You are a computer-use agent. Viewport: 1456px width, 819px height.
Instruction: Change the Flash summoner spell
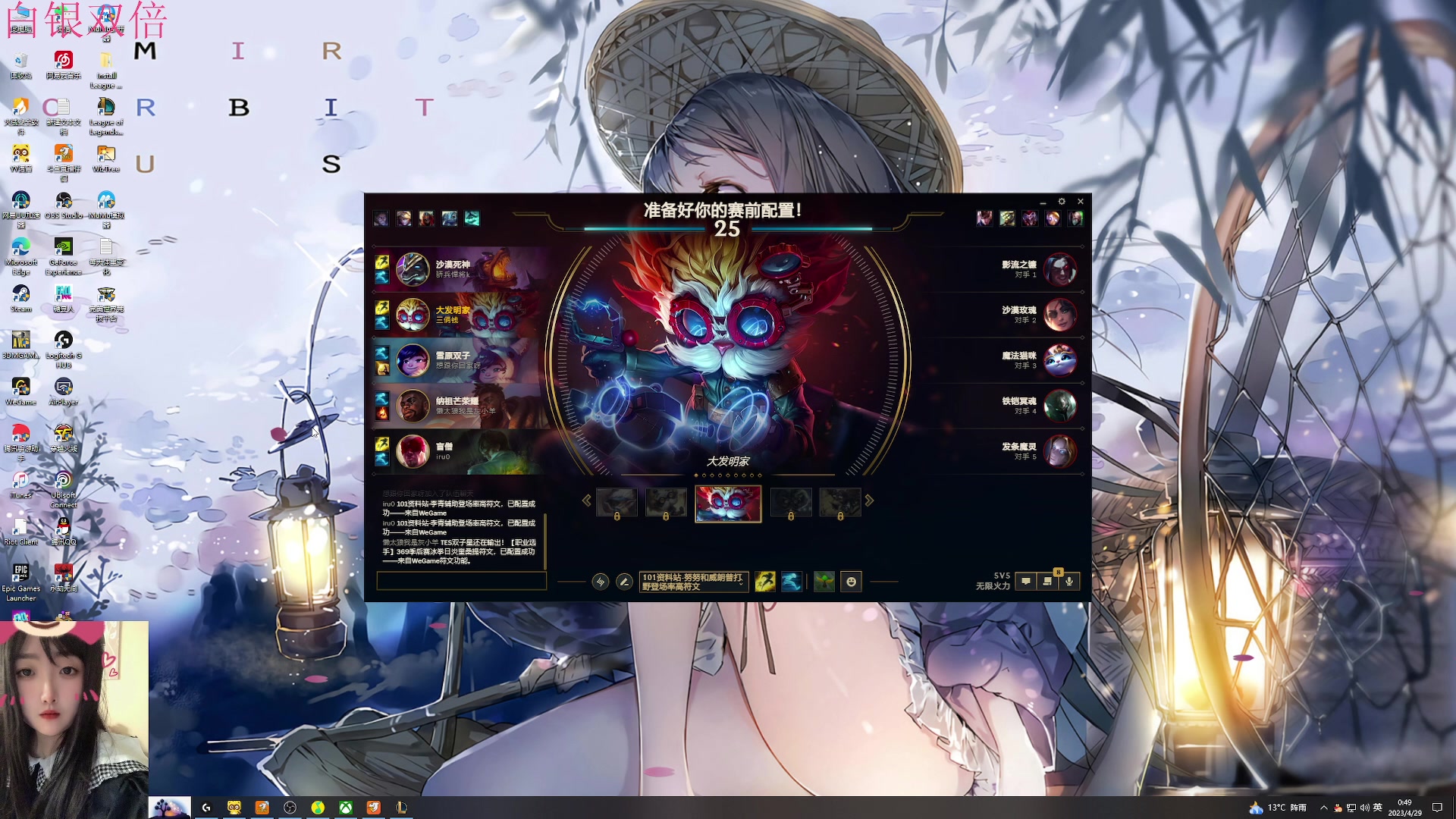tap(764, 582)
